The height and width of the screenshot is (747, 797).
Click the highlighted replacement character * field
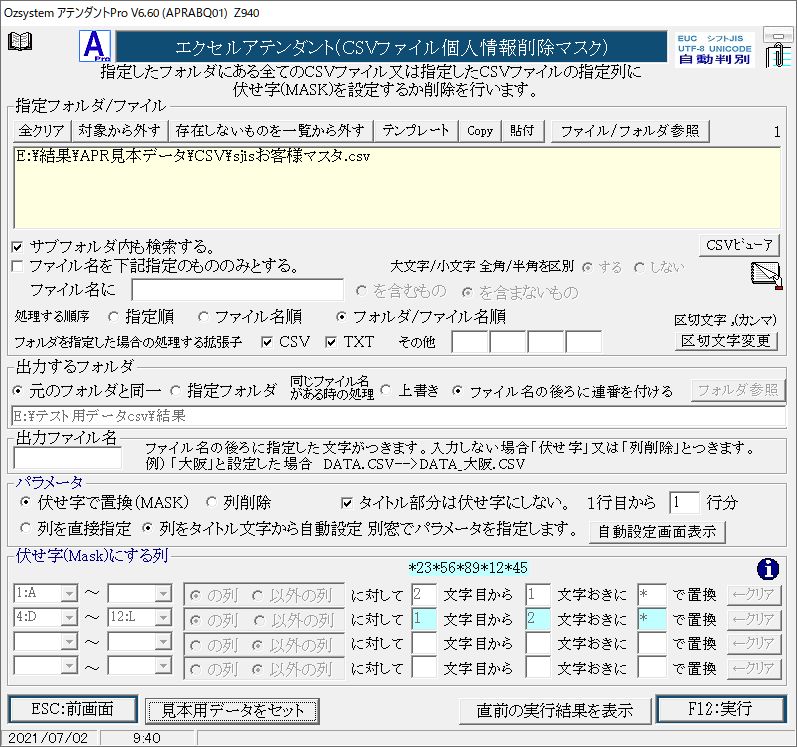(652, 619)
